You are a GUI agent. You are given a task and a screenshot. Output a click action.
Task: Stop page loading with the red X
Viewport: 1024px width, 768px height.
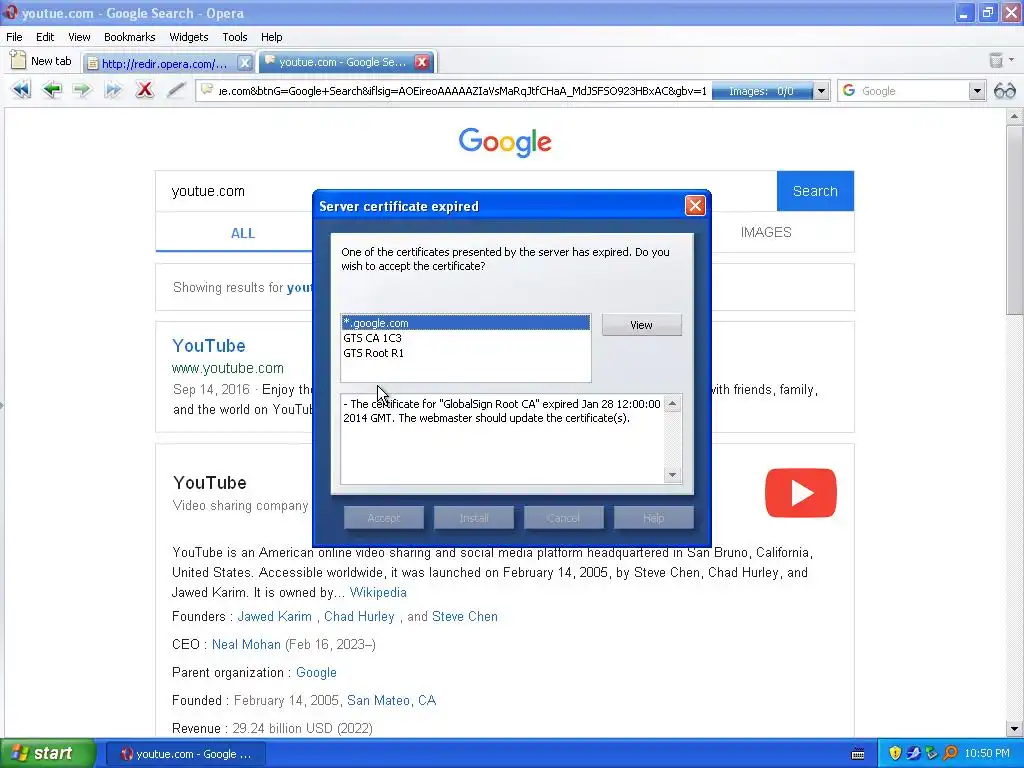[144, 89]
